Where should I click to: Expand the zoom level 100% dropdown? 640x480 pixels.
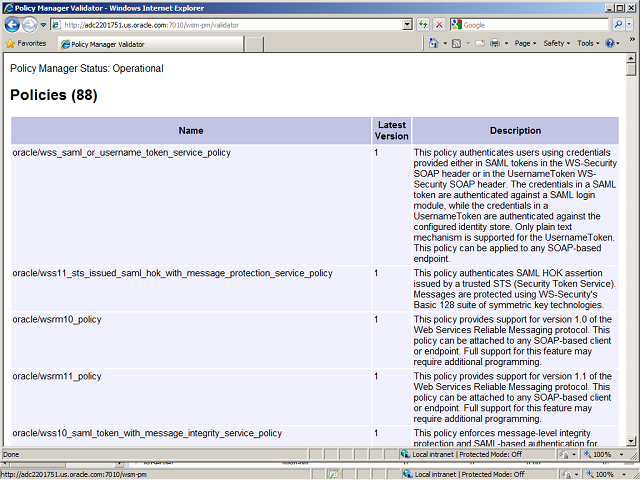pyautogui.click(x=619, y=454)
